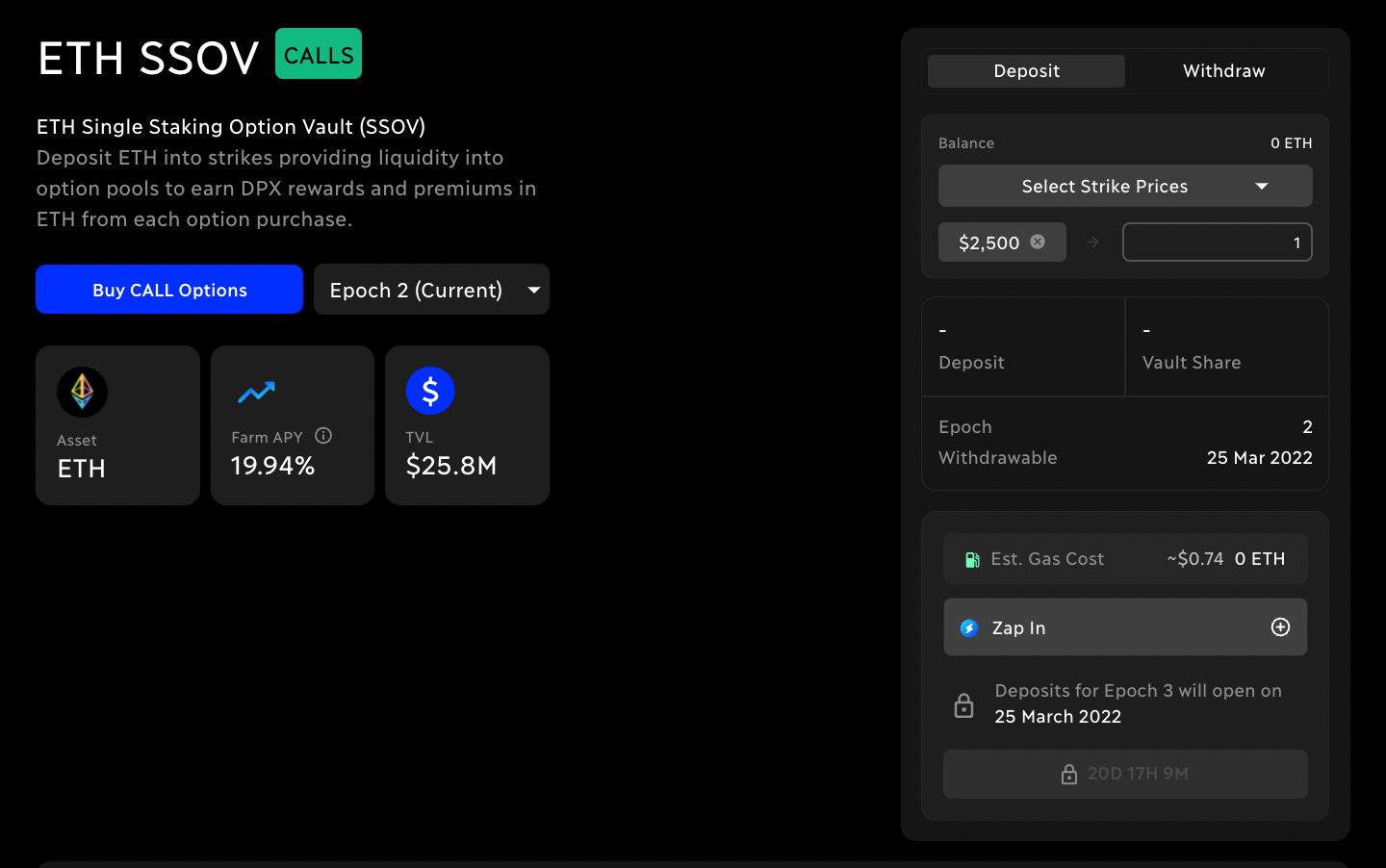Image resolution: width=1386 pixels, height=868 pixels.
Task: Open the Epoch 2 (Current) selector
Action: (431, 290)
